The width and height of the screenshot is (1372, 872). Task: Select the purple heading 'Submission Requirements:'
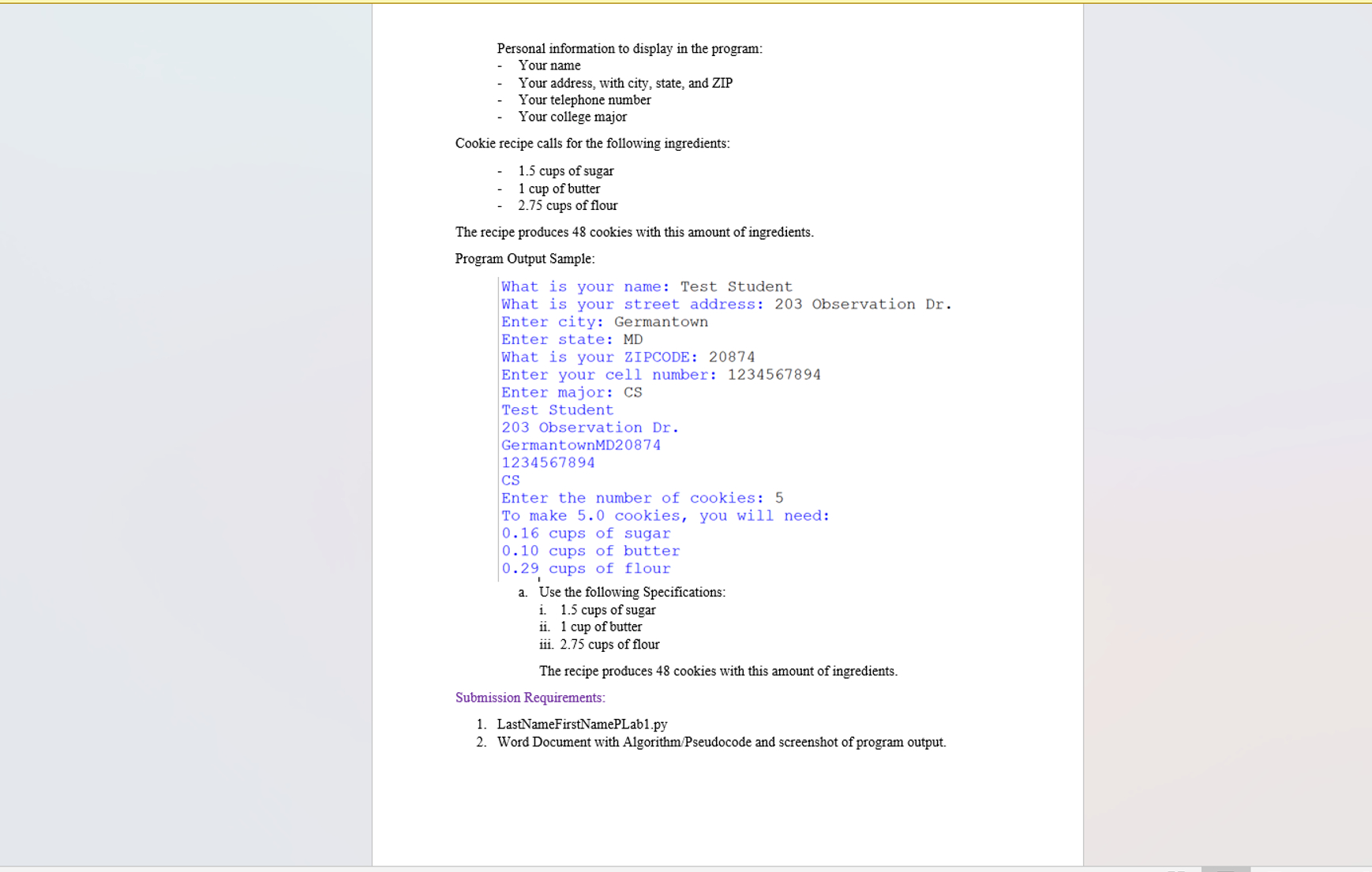[x=530, y=698]
